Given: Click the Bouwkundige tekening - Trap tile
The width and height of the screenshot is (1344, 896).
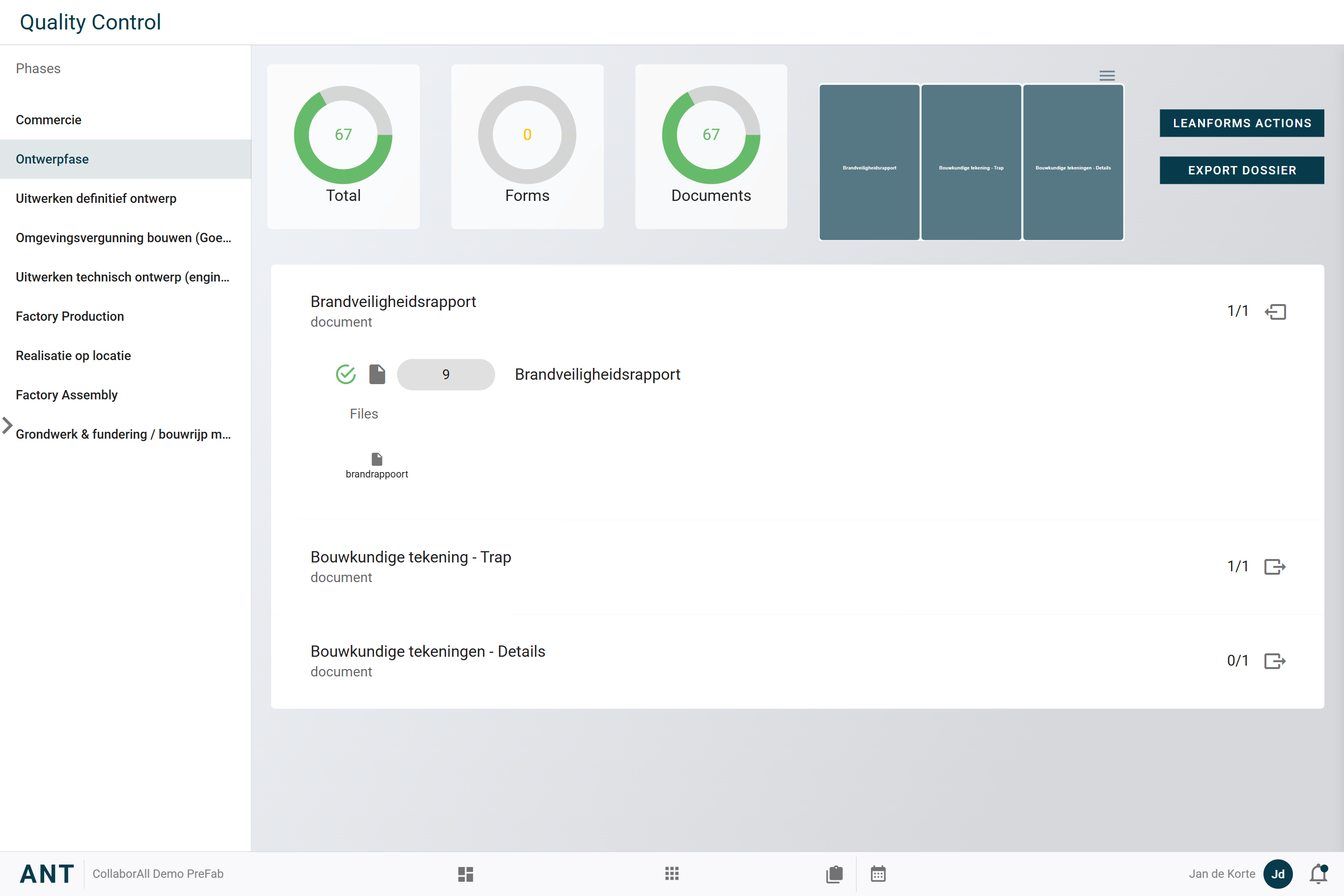Looking at the screenshot, I should pyautogui.click(x=971, y=162).
